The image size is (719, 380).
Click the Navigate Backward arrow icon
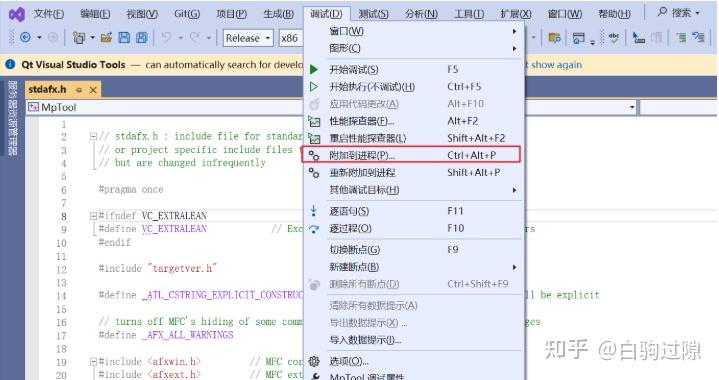pyautogui.click(x=25, y=38)
